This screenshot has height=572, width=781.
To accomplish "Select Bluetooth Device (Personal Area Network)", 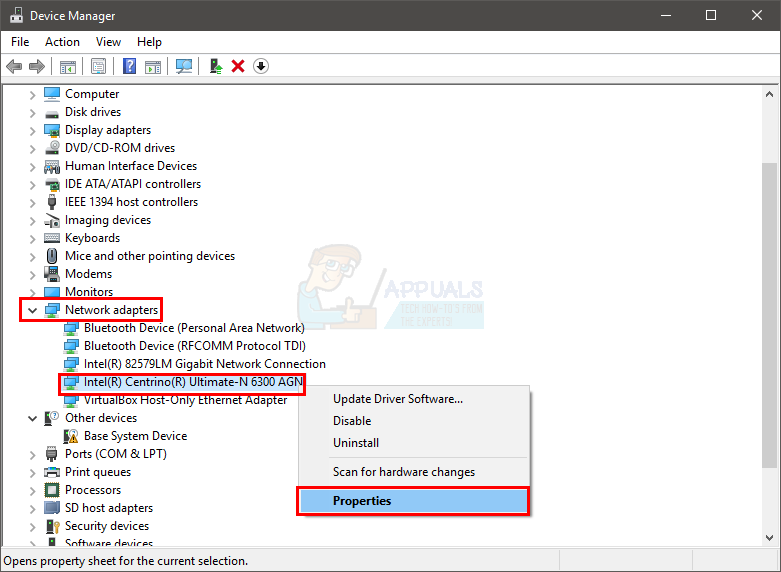I will [x=194, y=328].
